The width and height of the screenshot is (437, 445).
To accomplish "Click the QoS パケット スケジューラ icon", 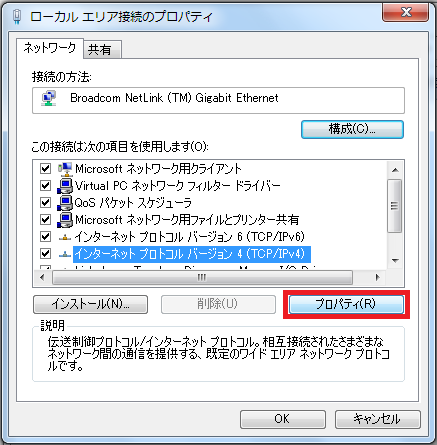I will pos(65,203).
